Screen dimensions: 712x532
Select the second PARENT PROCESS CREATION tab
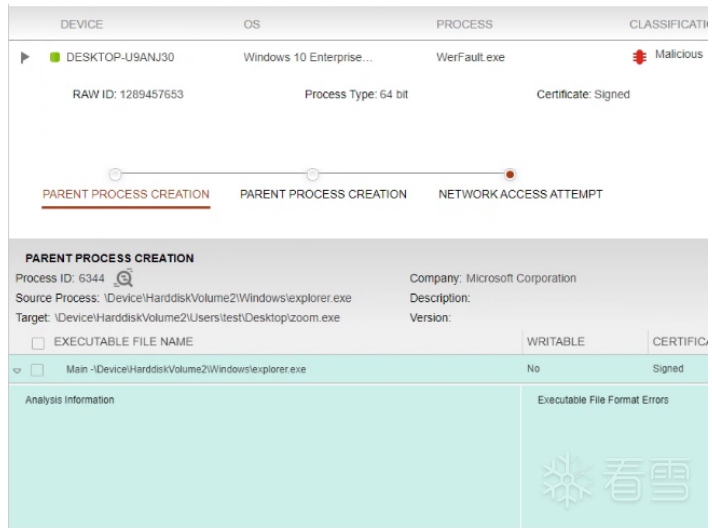(323, 194)
